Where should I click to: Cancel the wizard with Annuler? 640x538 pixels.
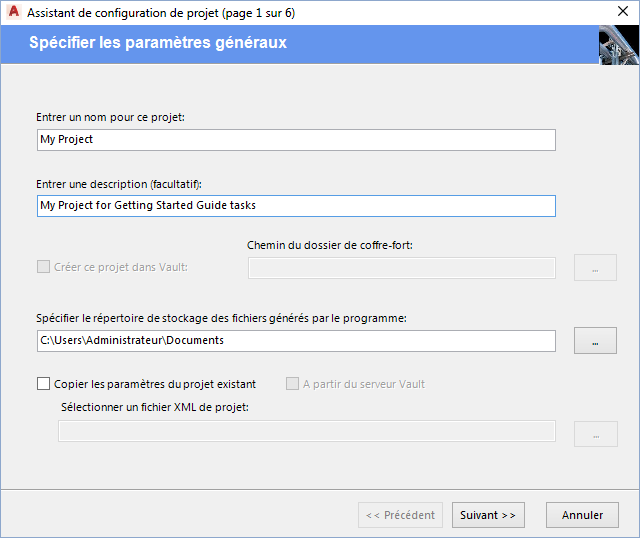pos(582,515)
